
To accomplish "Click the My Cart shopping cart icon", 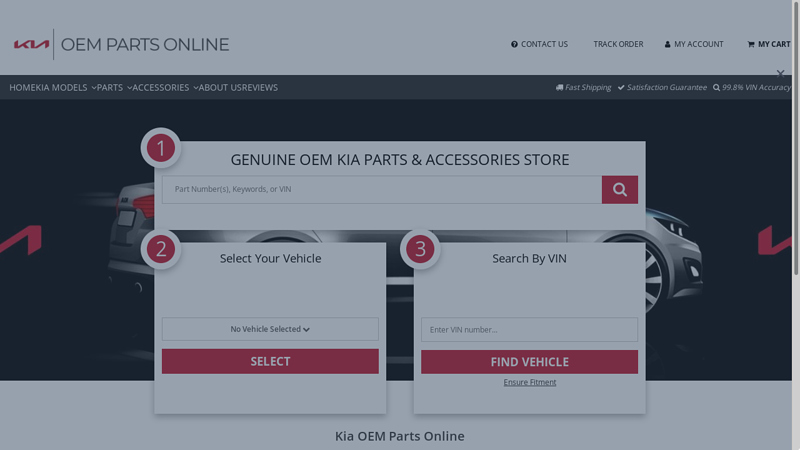I will [x=751, y=44].
